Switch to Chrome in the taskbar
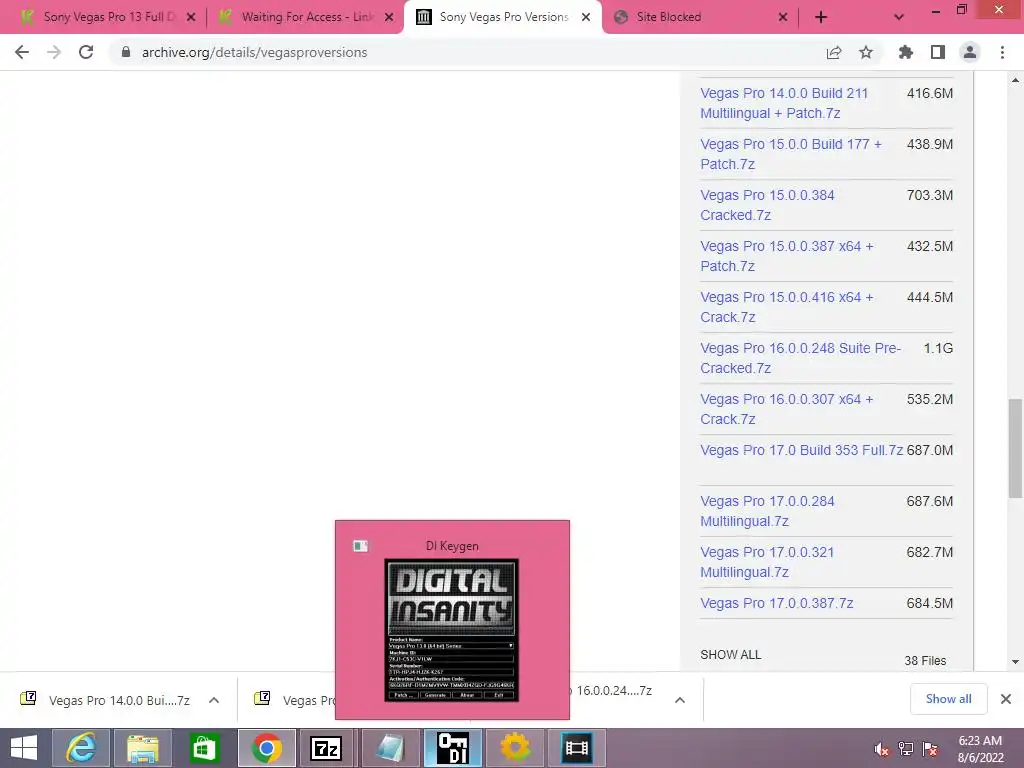 266,748
